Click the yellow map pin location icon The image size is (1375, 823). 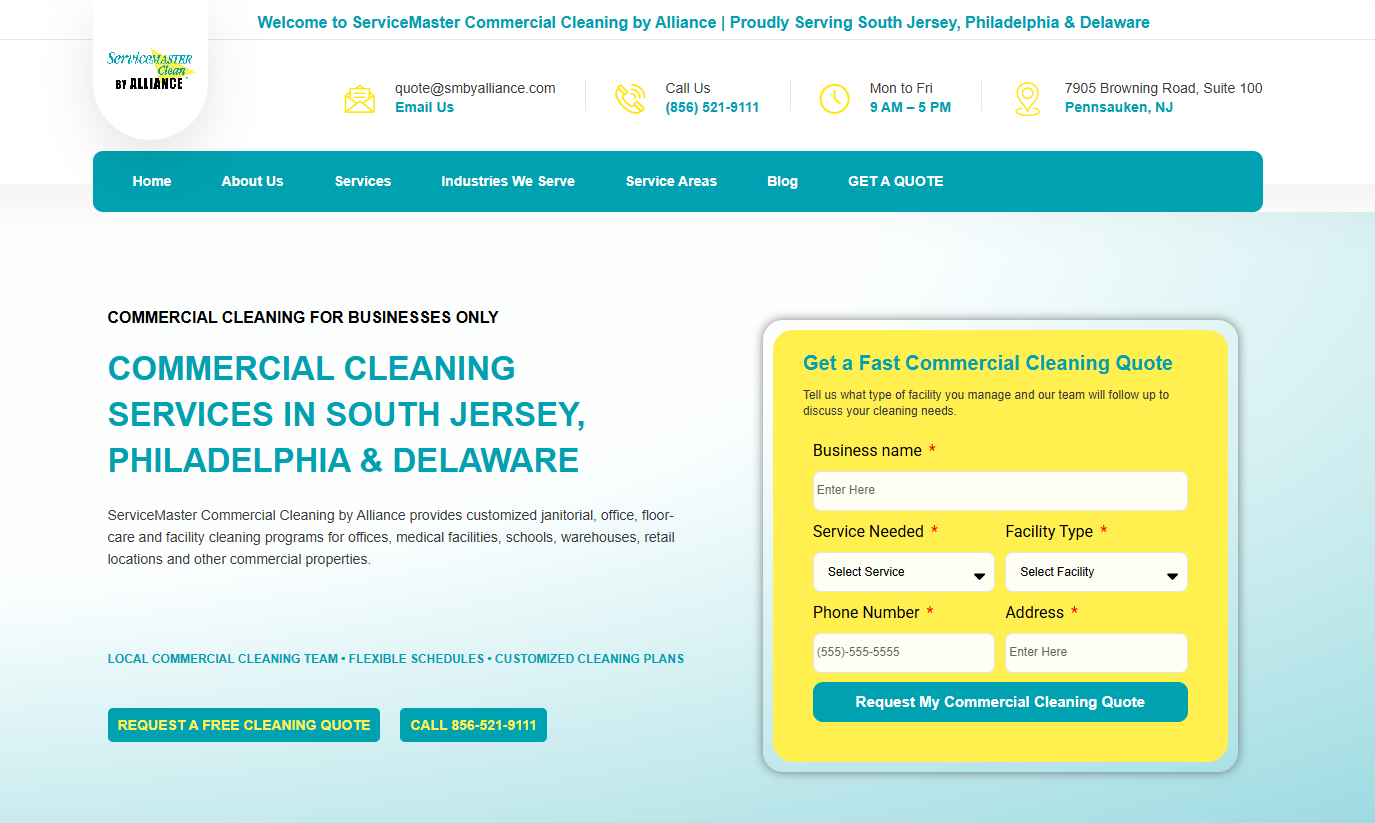pos(1027,99)
